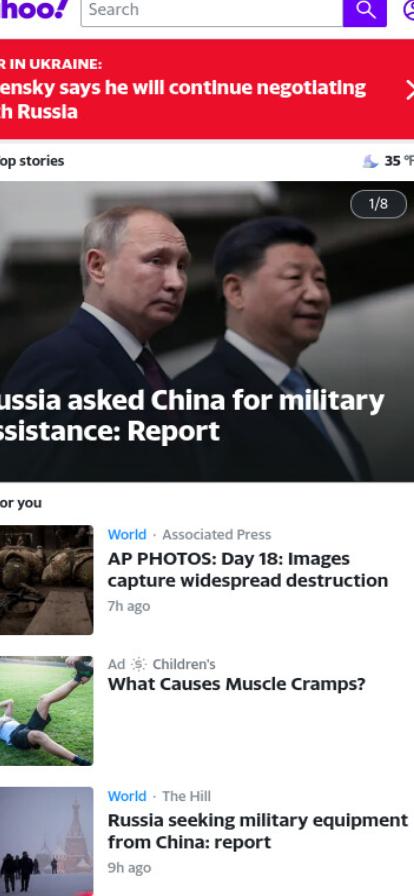Open Zelensky negotiating with Russia headline
414x896 pixels.
tap(183, 99)
